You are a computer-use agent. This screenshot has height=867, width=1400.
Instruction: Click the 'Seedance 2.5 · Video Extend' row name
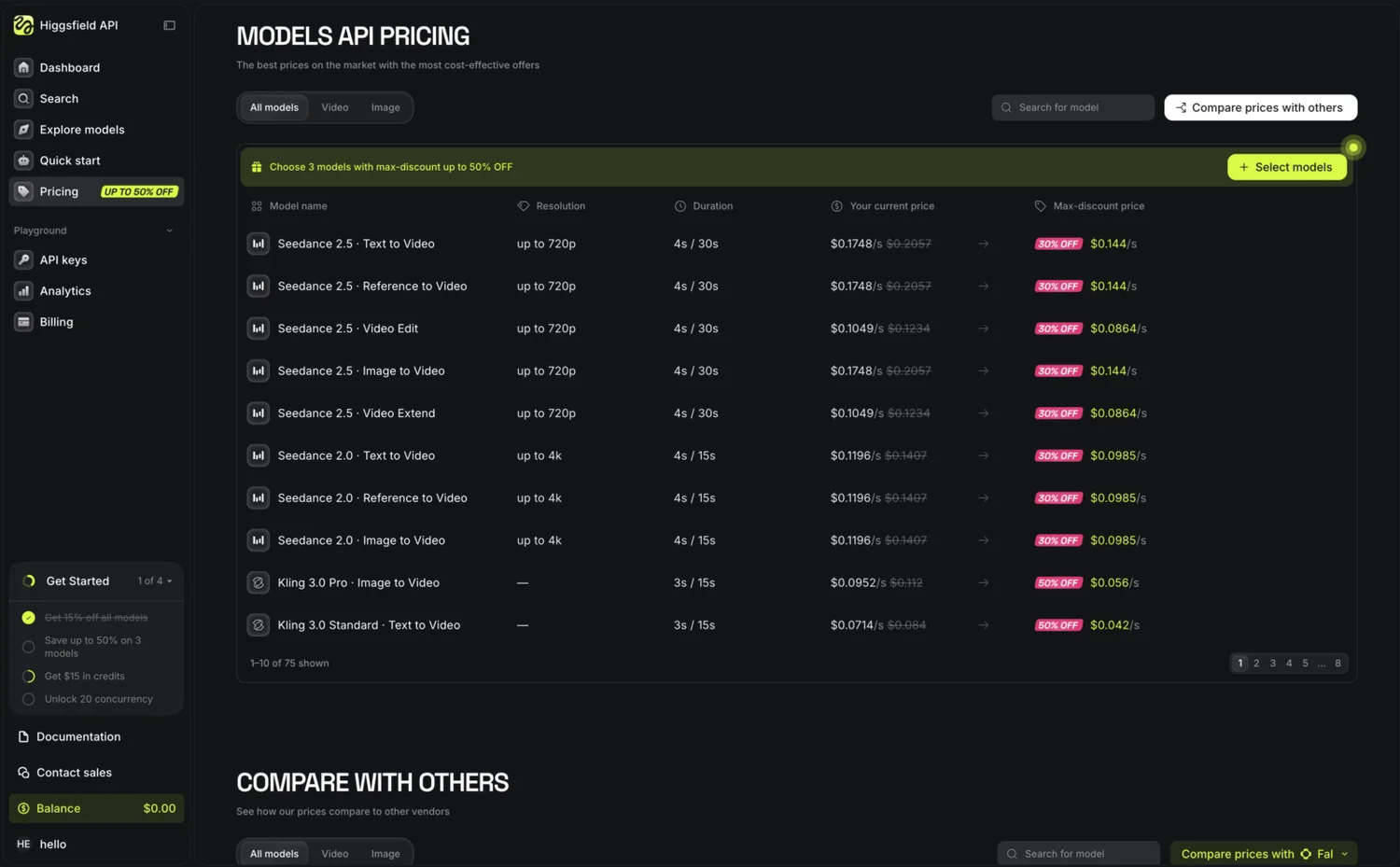click(x=357, y=413)
